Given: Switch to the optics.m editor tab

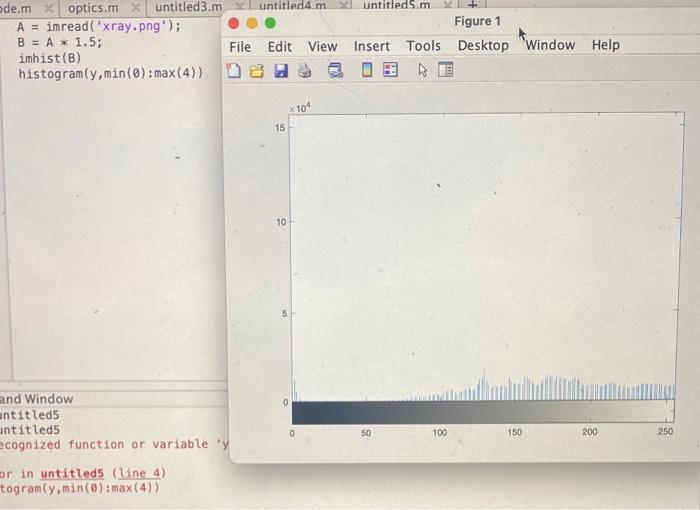Looking at the screenshot, I should tap(93, 8).
